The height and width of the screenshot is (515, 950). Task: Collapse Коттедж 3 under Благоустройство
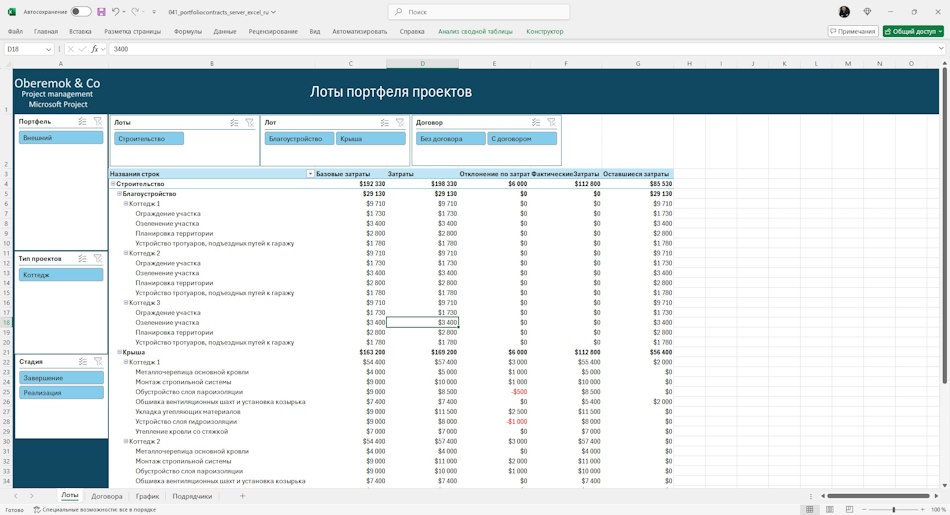(x=126, y=302)
